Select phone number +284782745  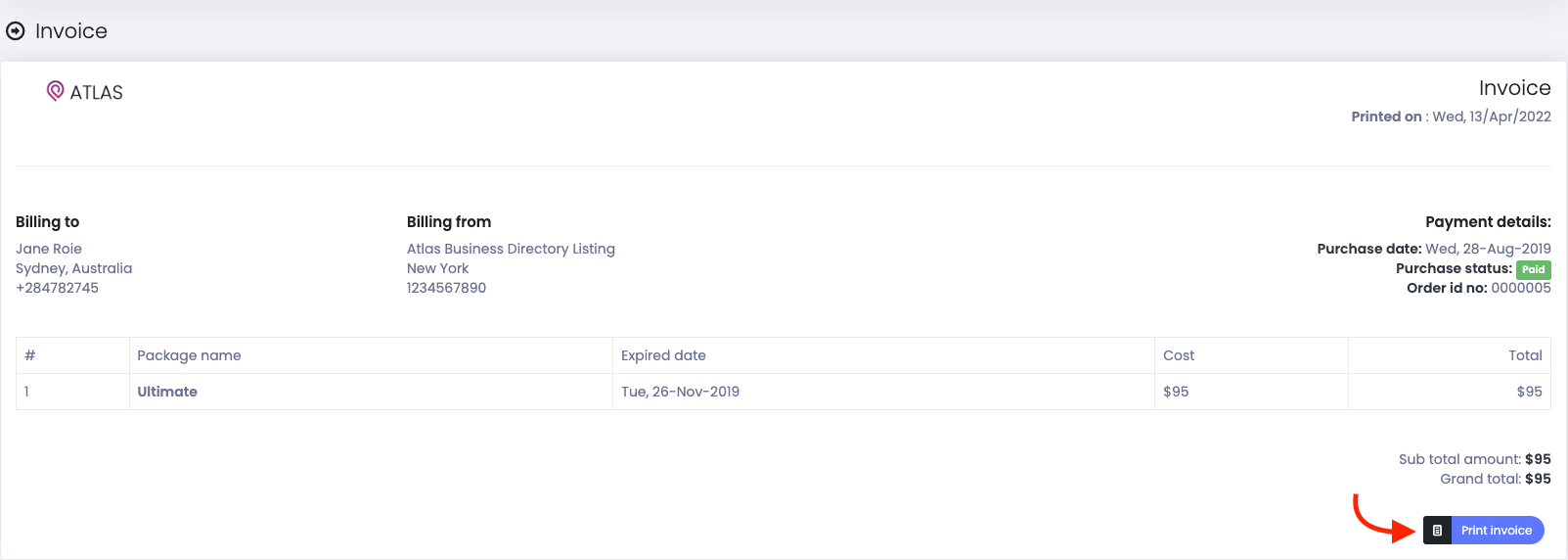58,288
